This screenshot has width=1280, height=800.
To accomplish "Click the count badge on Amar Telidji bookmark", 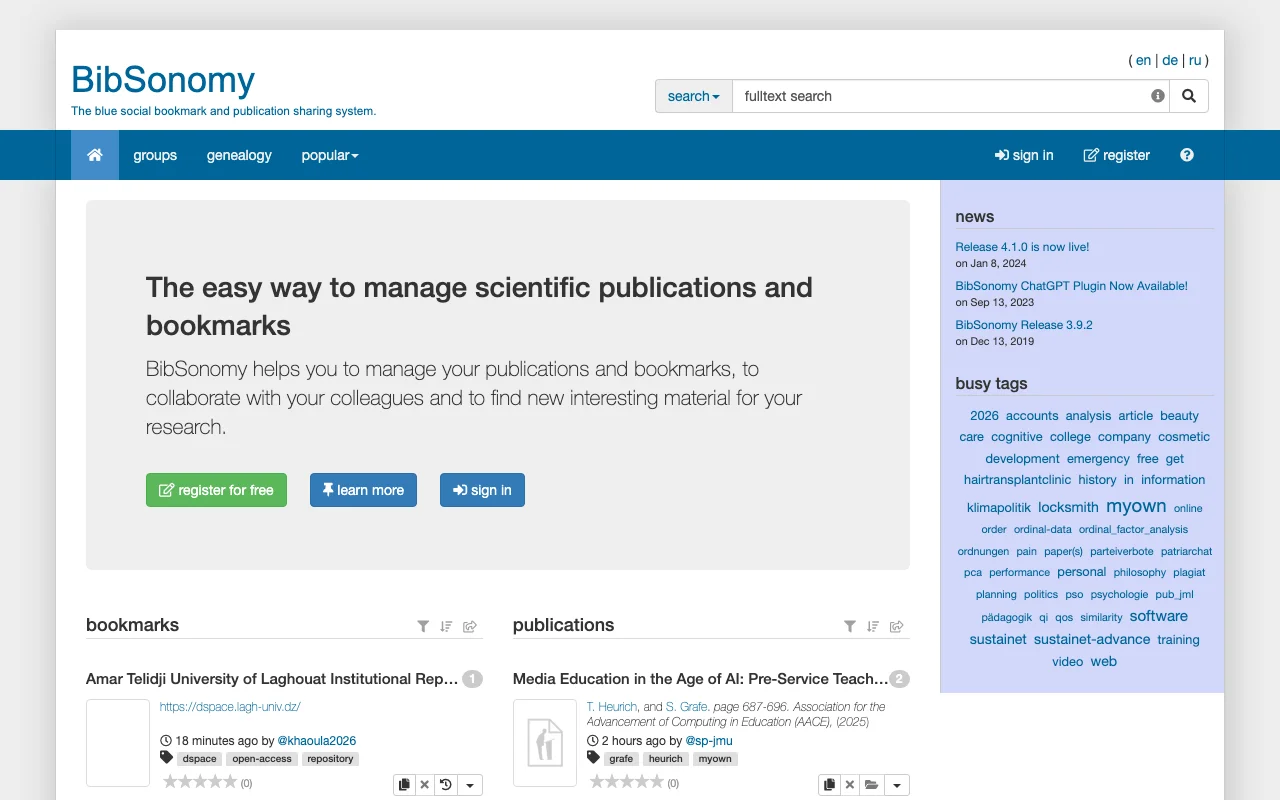I will (472, 679).
